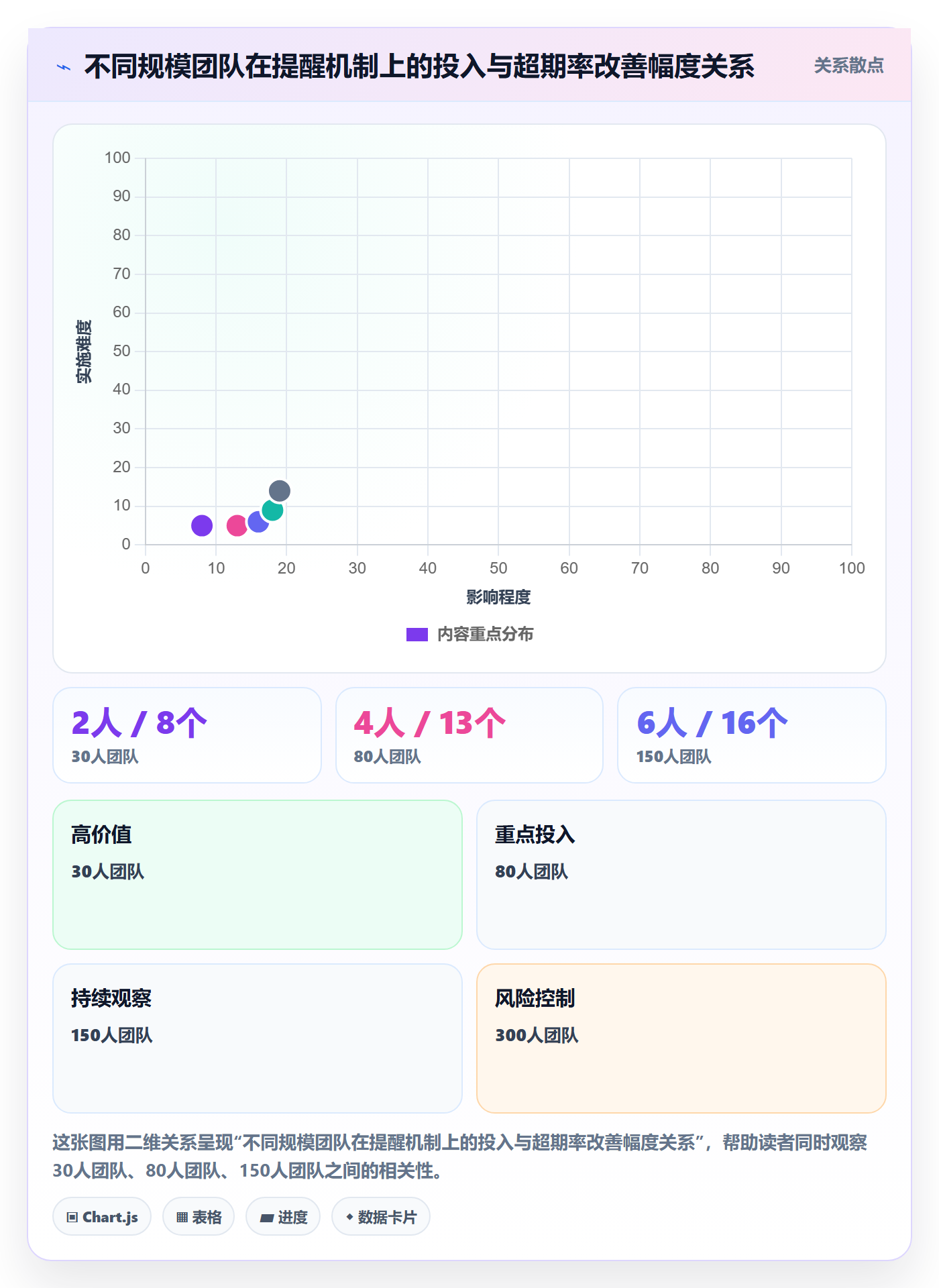This screenshot has width=939, height=1288.
Task: Click the 关系散点 badge in the header
Action: click(848, 66)
